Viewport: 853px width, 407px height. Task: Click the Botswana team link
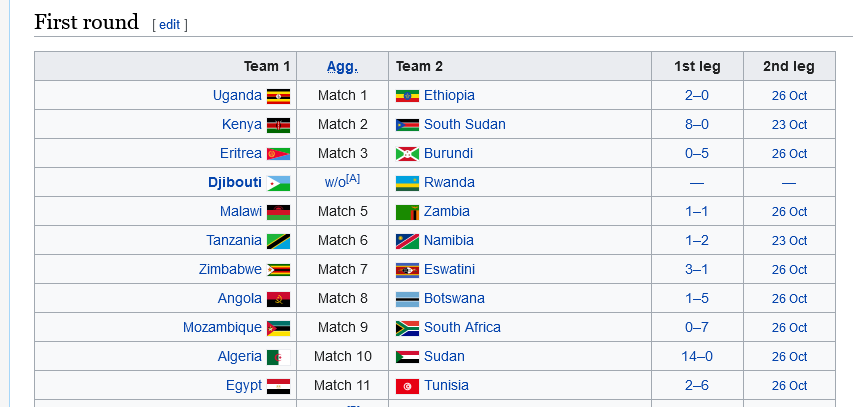point(454,299)
